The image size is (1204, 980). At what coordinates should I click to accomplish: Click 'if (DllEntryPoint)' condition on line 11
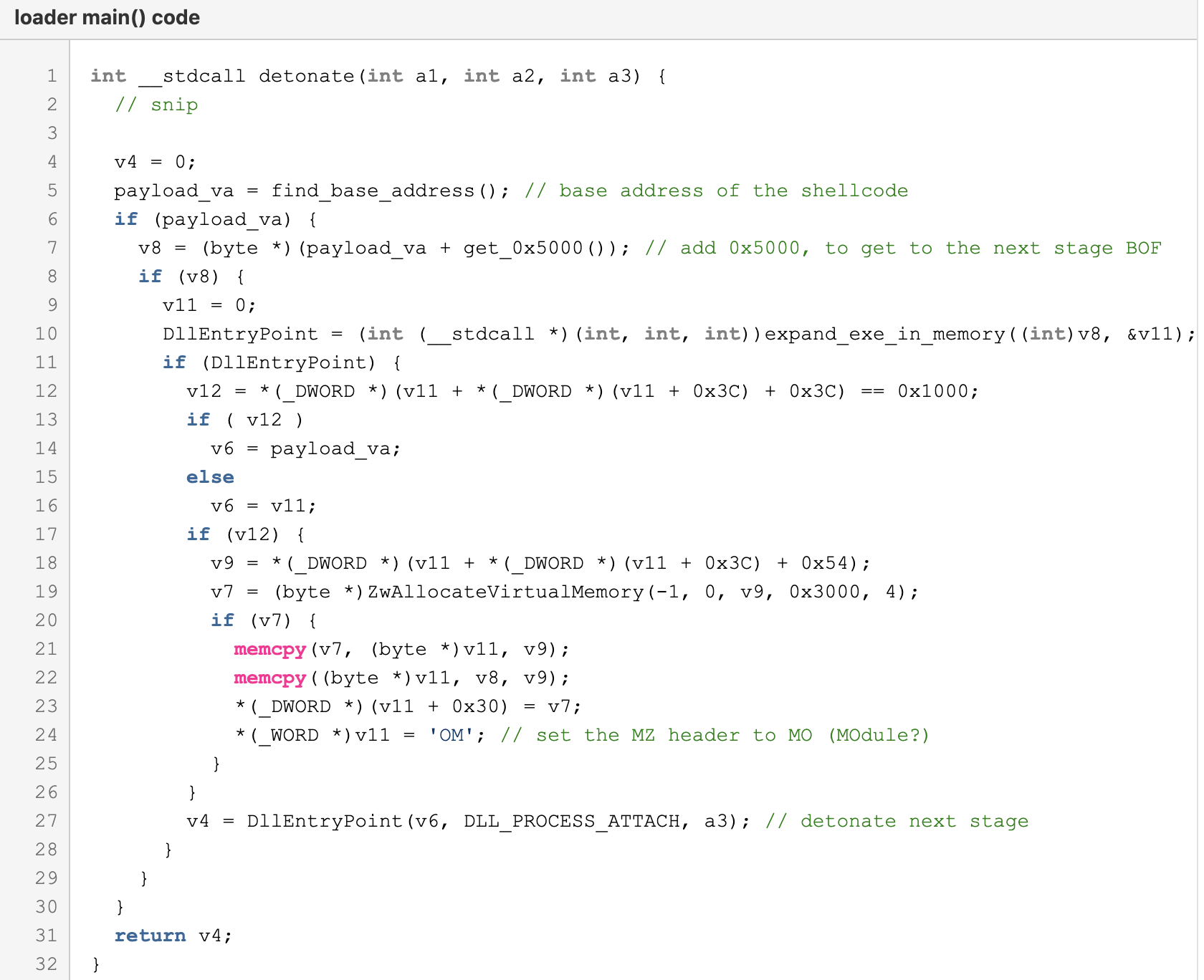click(x=269, y=362)
